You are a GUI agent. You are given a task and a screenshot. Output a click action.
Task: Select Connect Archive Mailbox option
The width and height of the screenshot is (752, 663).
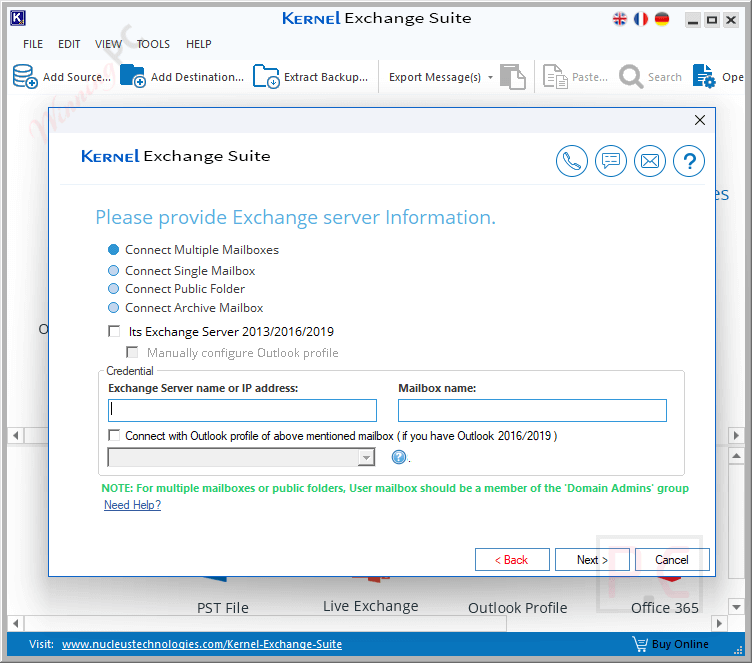pyautogui.click(x=185, y=308)
